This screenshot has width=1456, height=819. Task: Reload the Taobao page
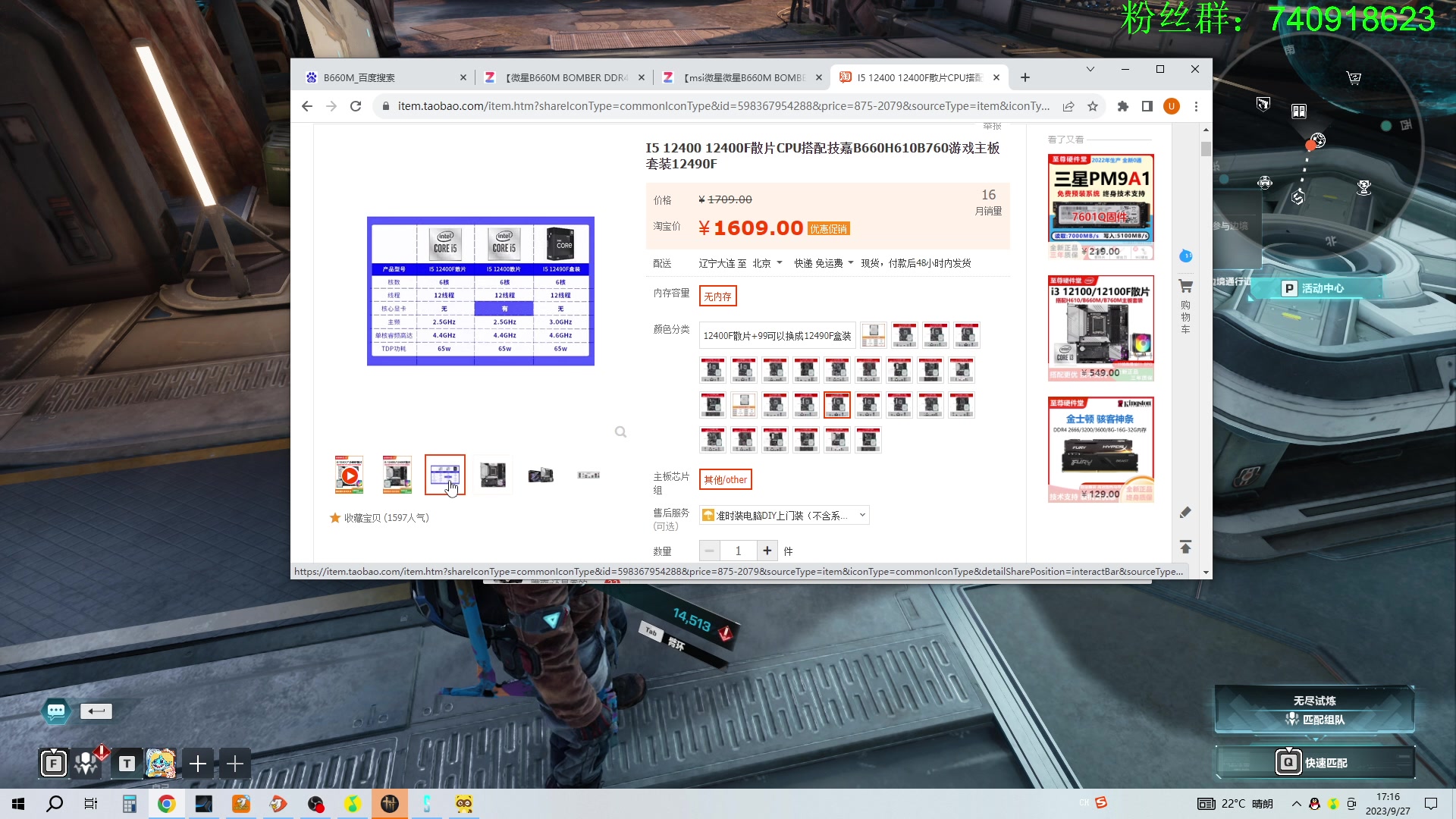click(x=356, y=106)
